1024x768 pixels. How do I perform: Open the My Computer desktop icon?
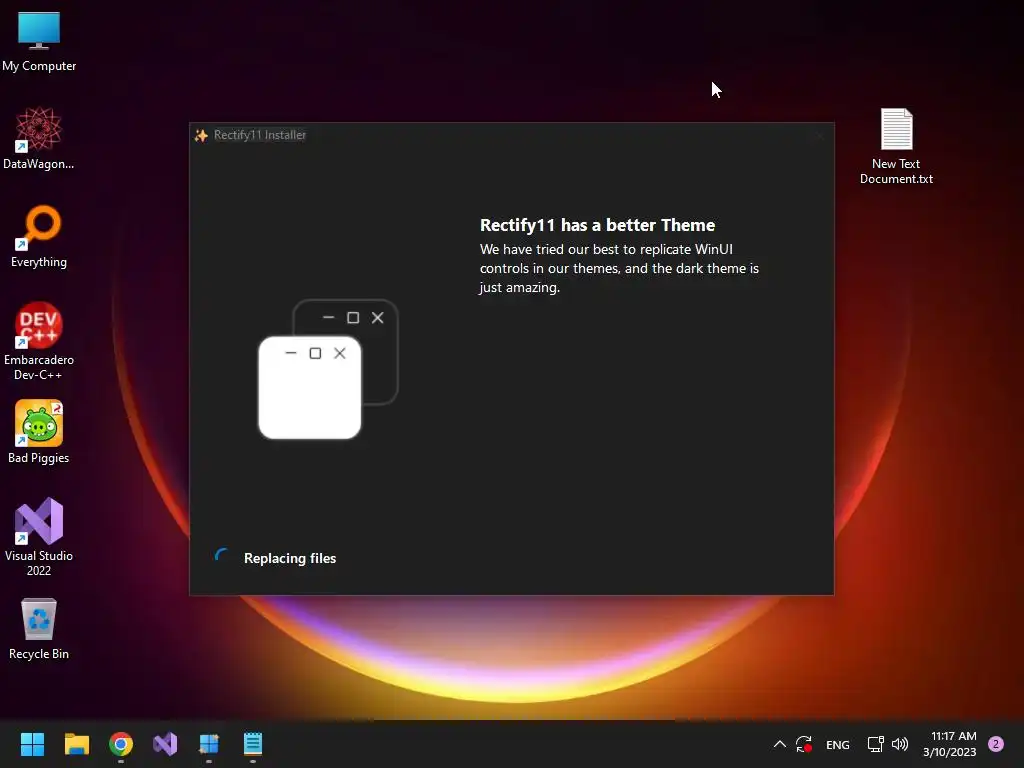[39, 41]
